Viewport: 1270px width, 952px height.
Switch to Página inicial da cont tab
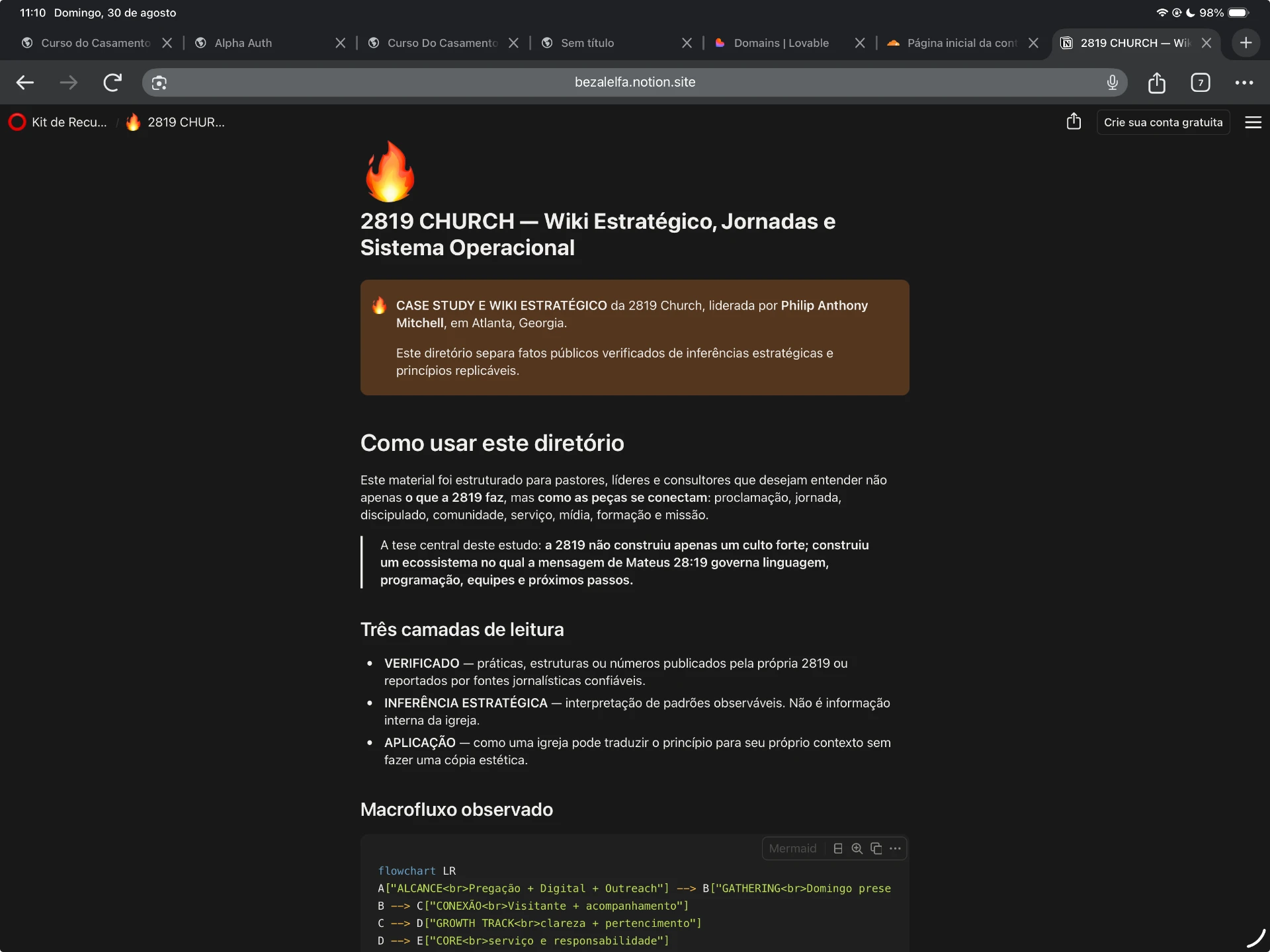962,43
